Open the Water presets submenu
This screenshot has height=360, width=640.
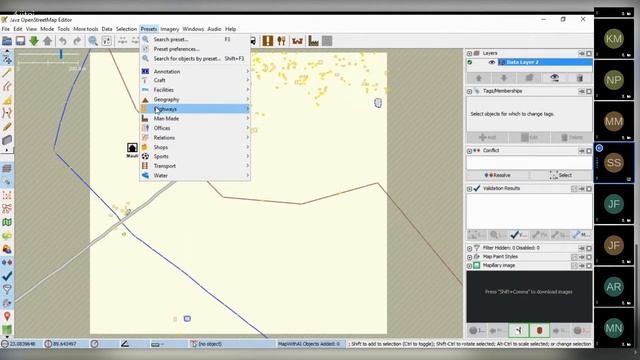click(x=195, y=176)
